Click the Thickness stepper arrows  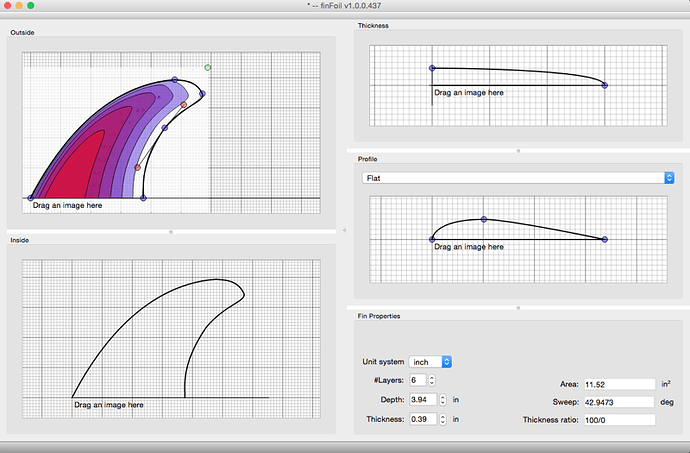440,419
